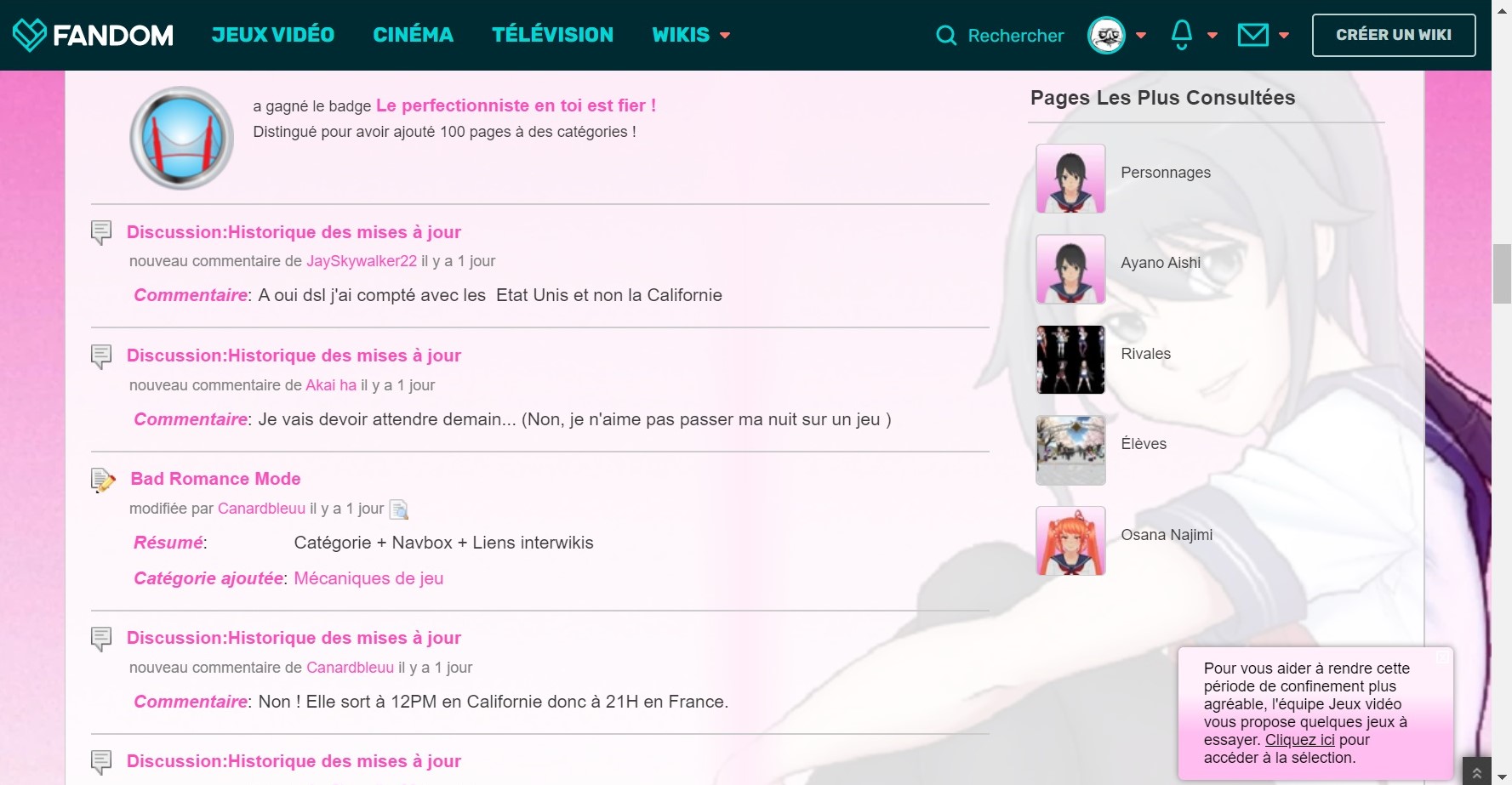Go to TÉLÉVISION section

coord(552,35)
